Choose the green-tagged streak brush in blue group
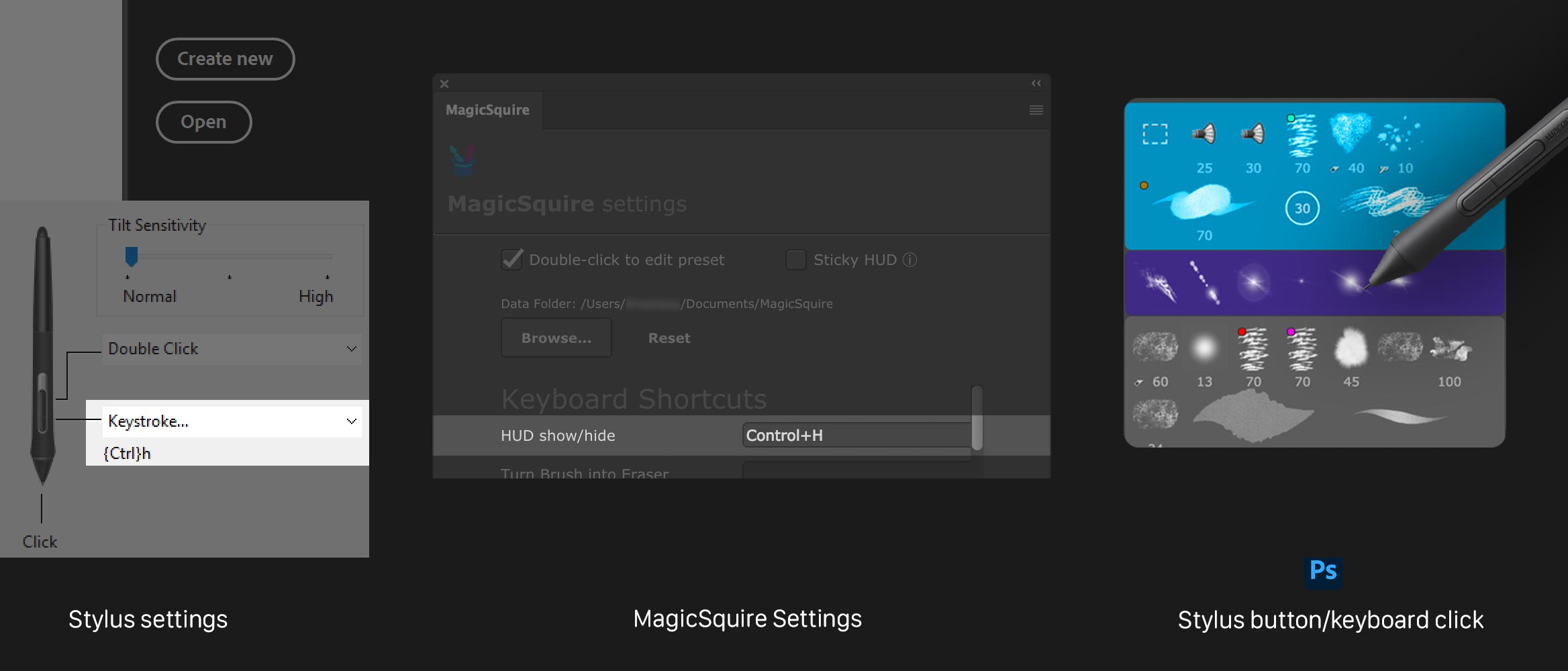This screenshot has height=671, width=1568. tap(1302, 136)
